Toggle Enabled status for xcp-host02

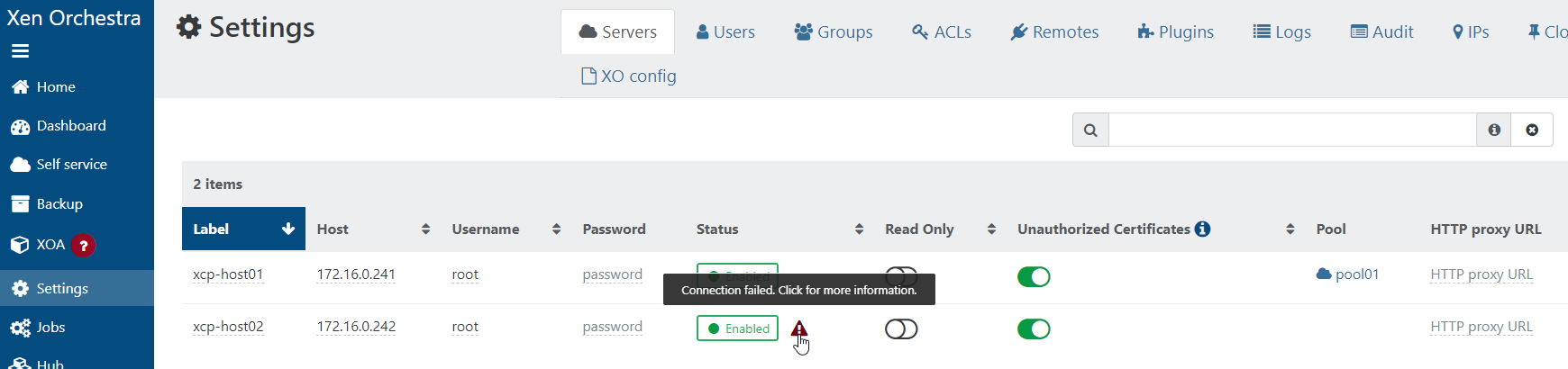pos(737,328)
